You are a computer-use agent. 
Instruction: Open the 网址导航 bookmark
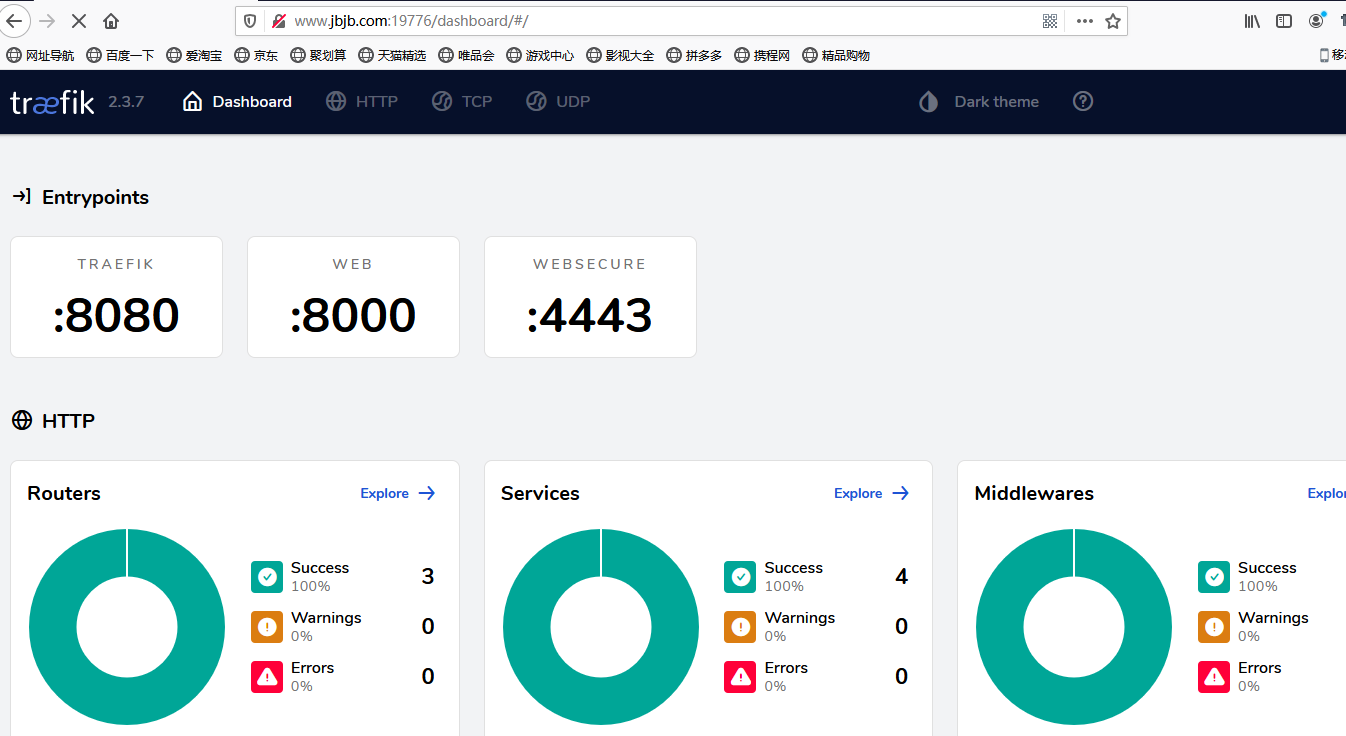40,56
